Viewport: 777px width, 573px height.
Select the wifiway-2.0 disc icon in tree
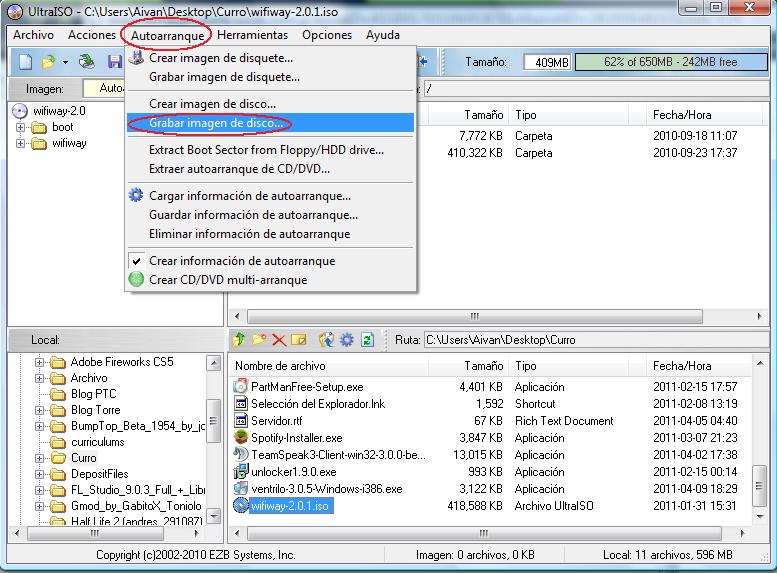point(20,111)
